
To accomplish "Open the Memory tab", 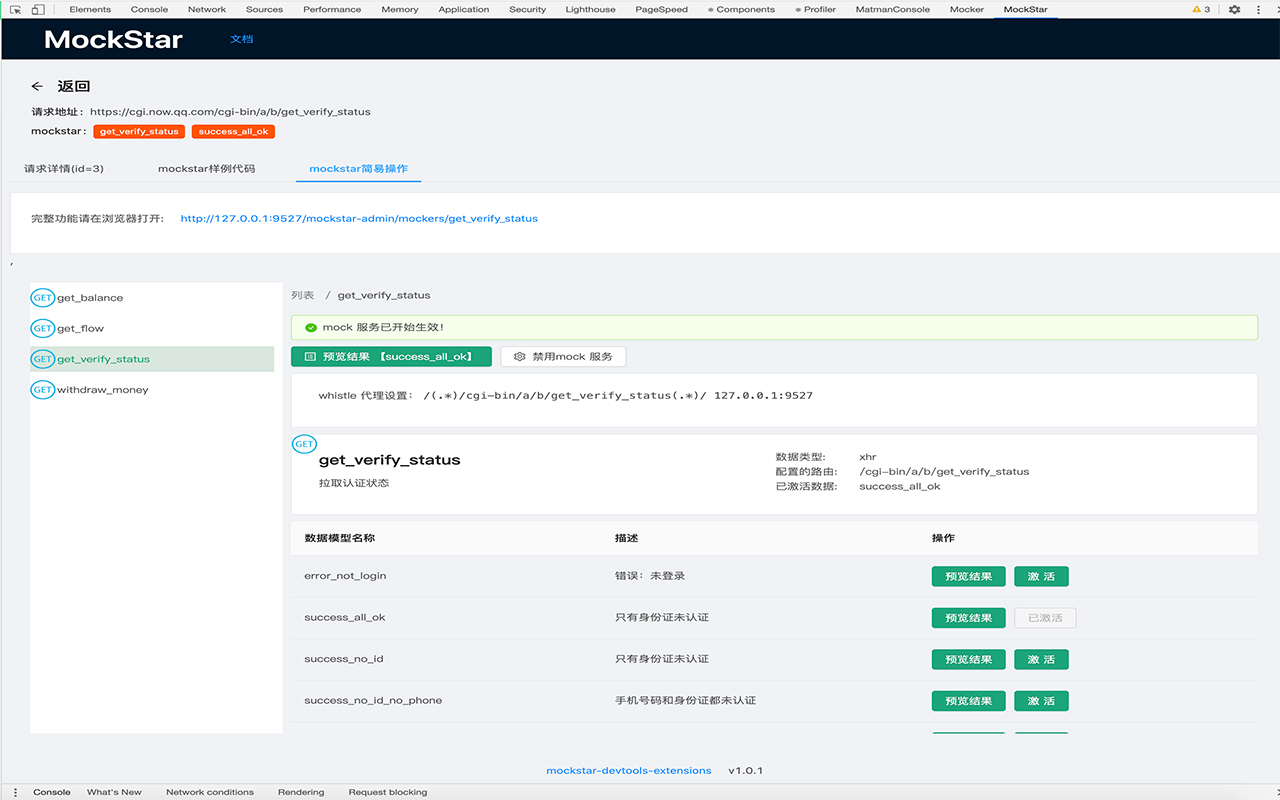I will pos(400,9).
